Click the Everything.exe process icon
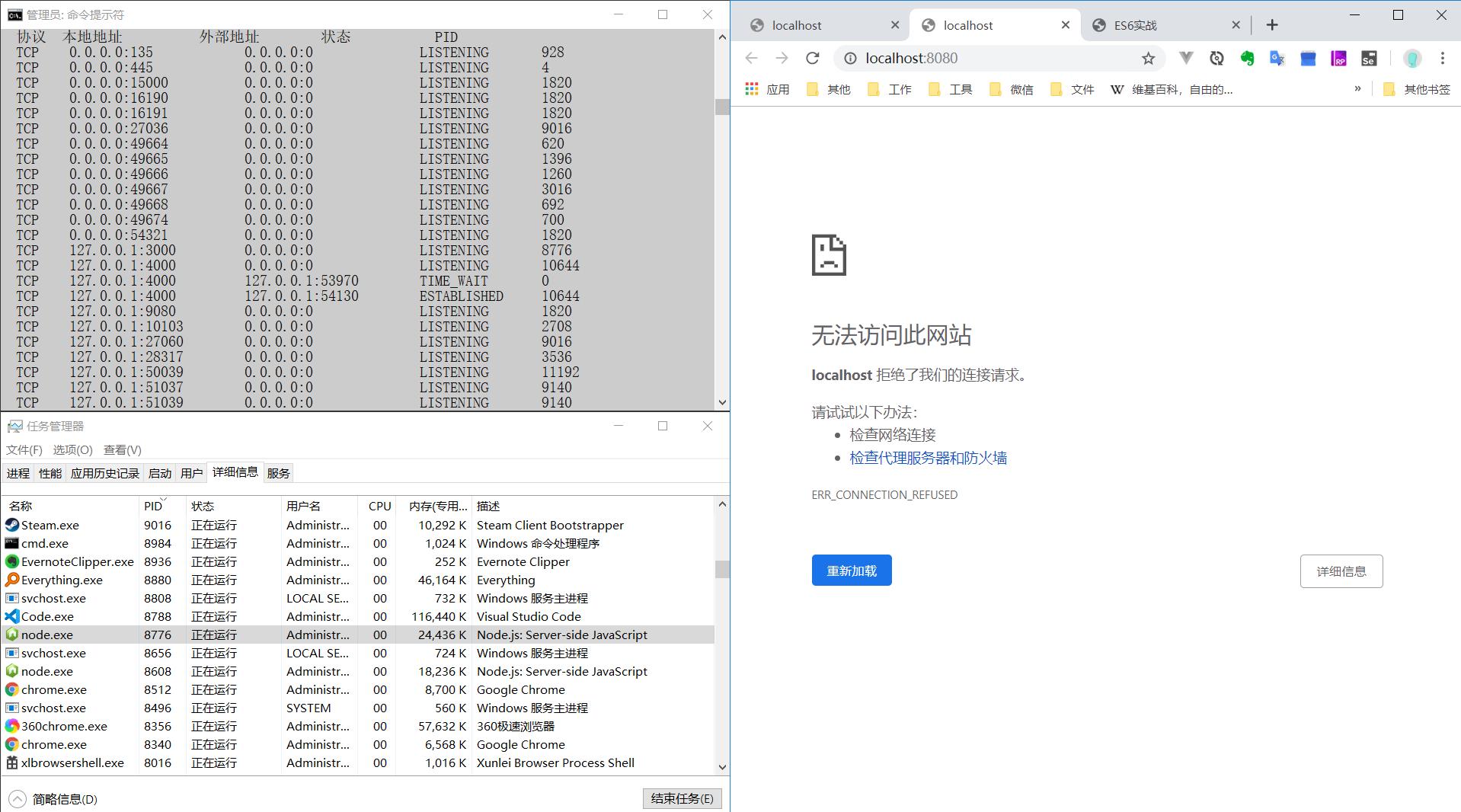 (12, 580)
